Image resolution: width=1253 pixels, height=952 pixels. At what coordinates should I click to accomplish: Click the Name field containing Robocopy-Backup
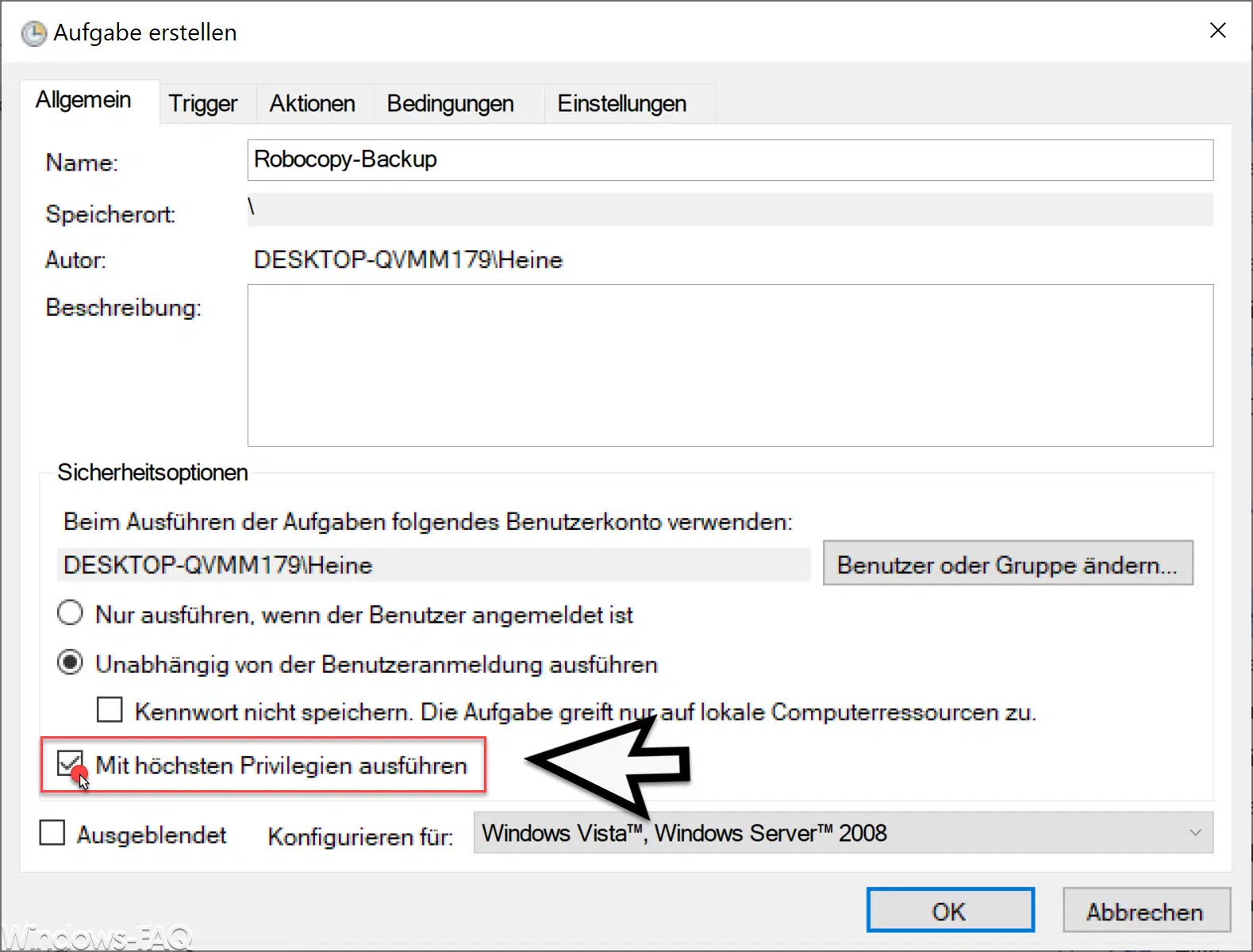[x=729, y=160]
